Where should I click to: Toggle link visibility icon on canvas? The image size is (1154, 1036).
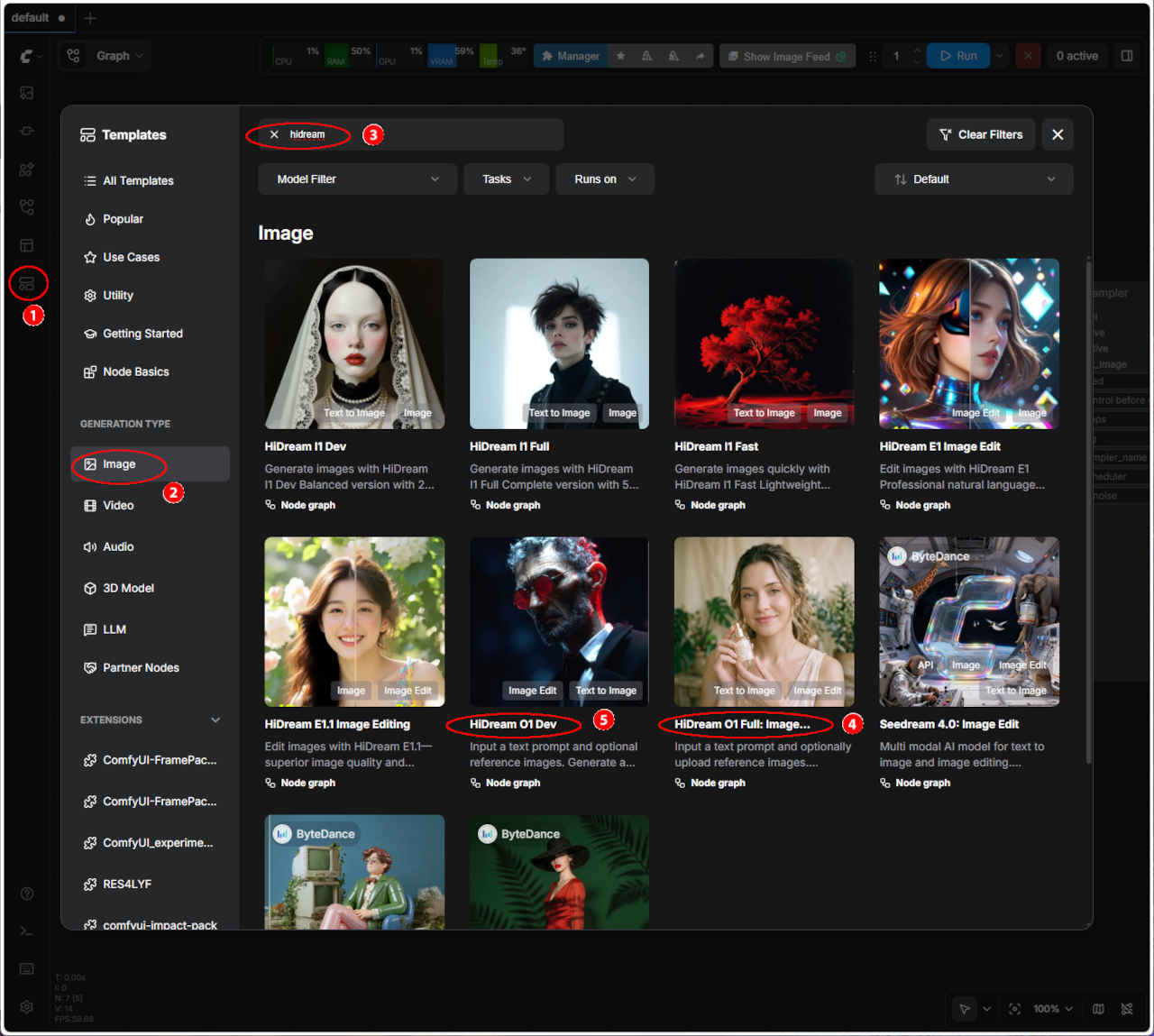pyautogui.click(x=1127, y=1009)
